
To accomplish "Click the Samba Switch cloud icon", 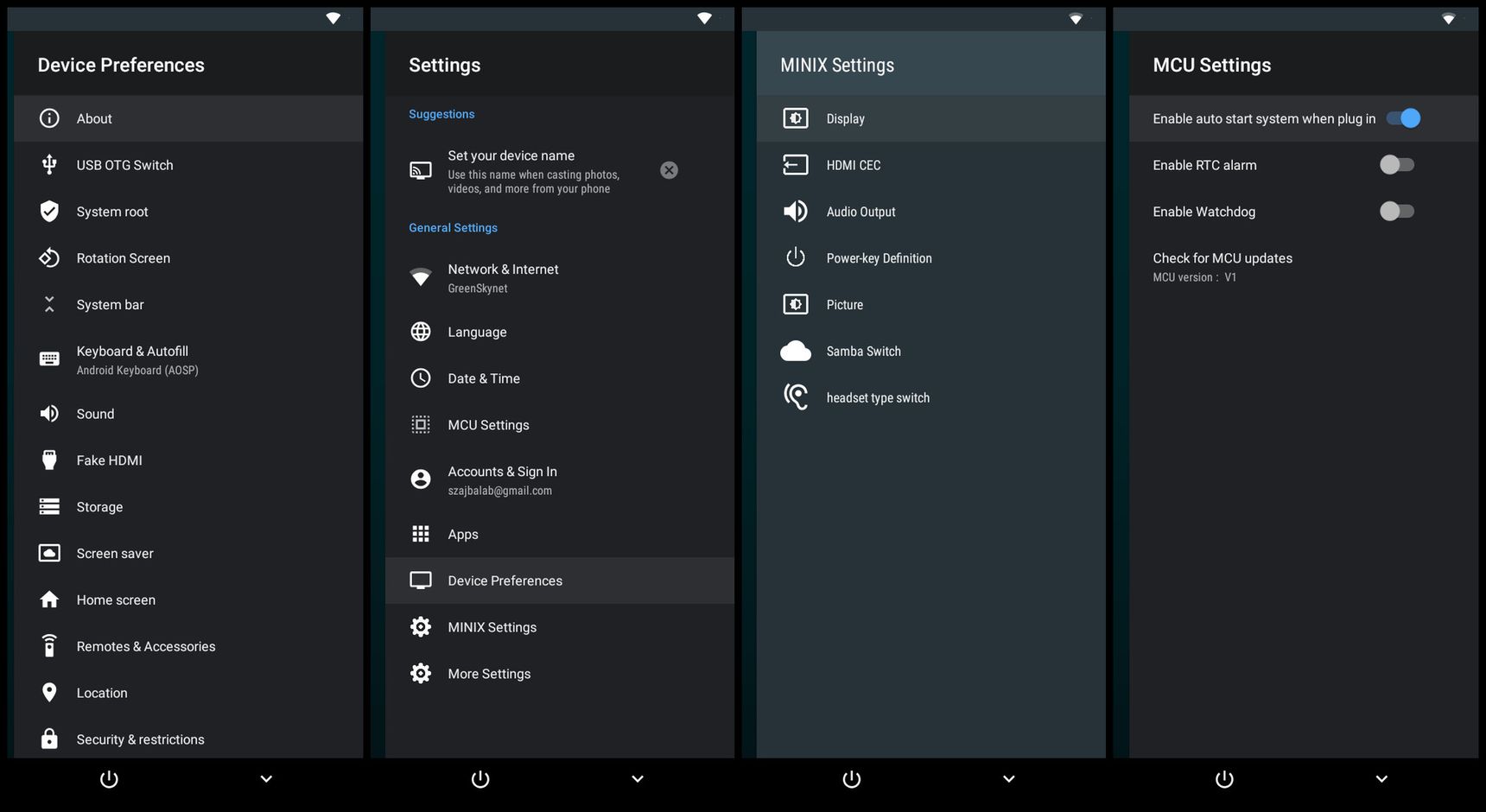I will (796, 351).
